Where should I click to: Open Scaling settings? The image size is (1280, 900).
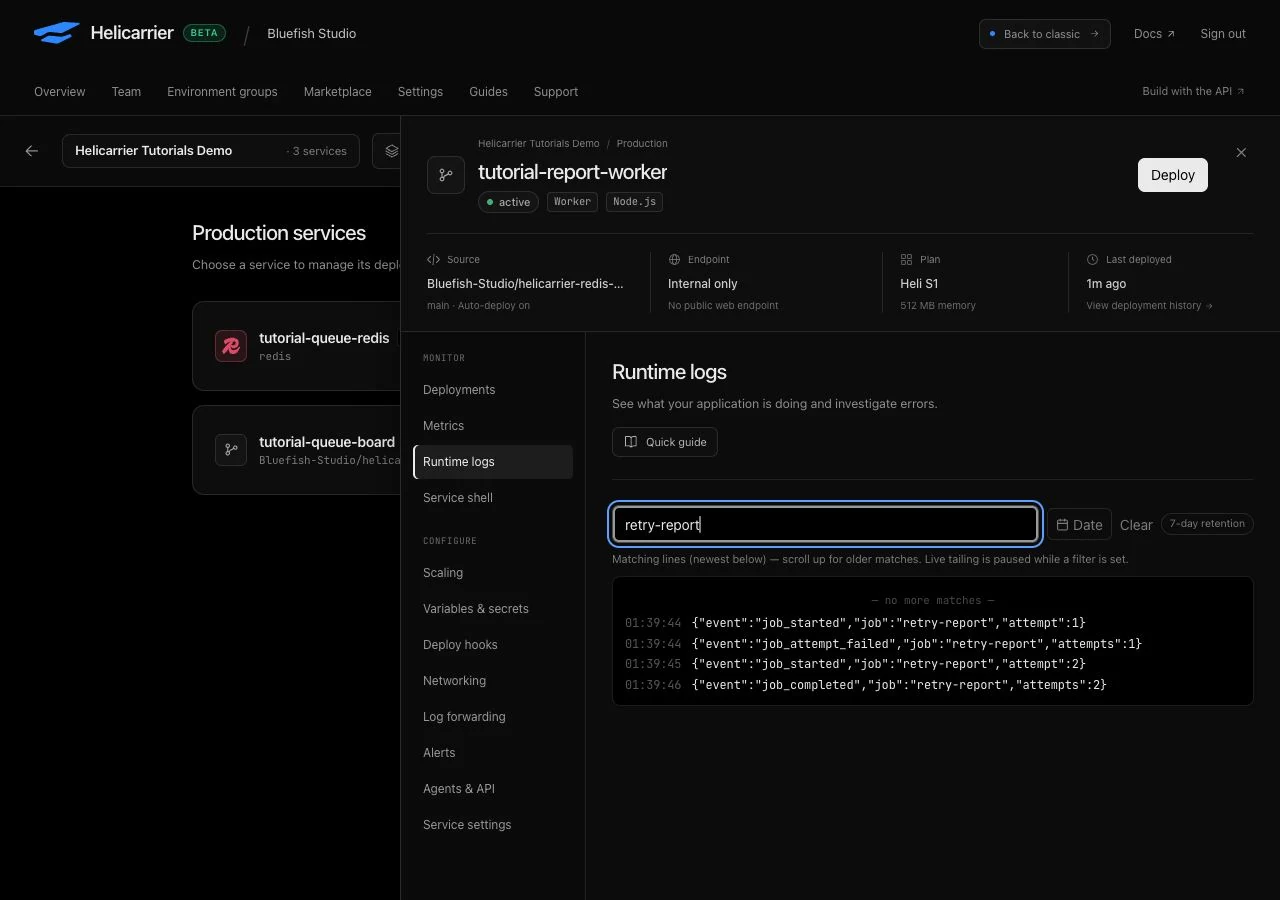[x=493, y=573]
